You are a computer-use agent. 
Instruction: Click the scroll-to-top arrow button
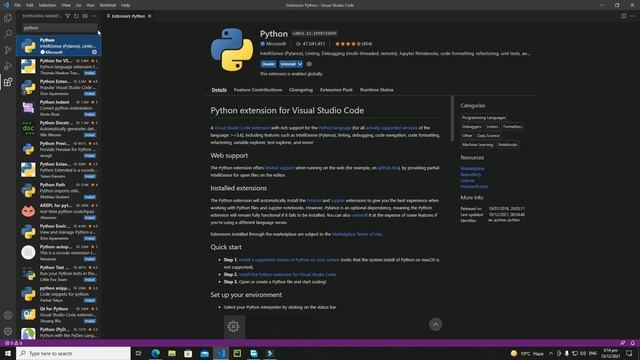[x=435, y=324]
